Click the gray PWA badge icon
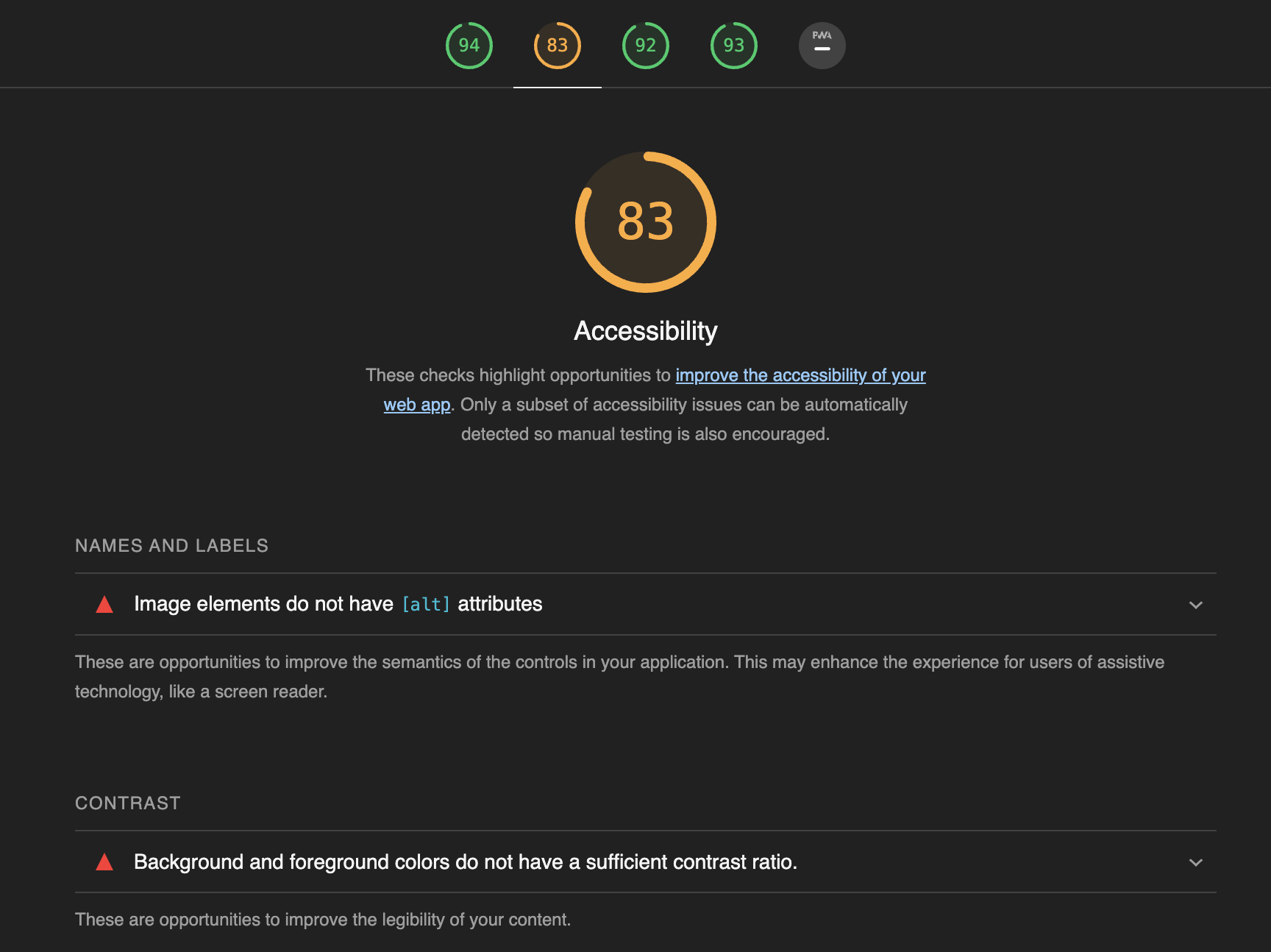 822,46
